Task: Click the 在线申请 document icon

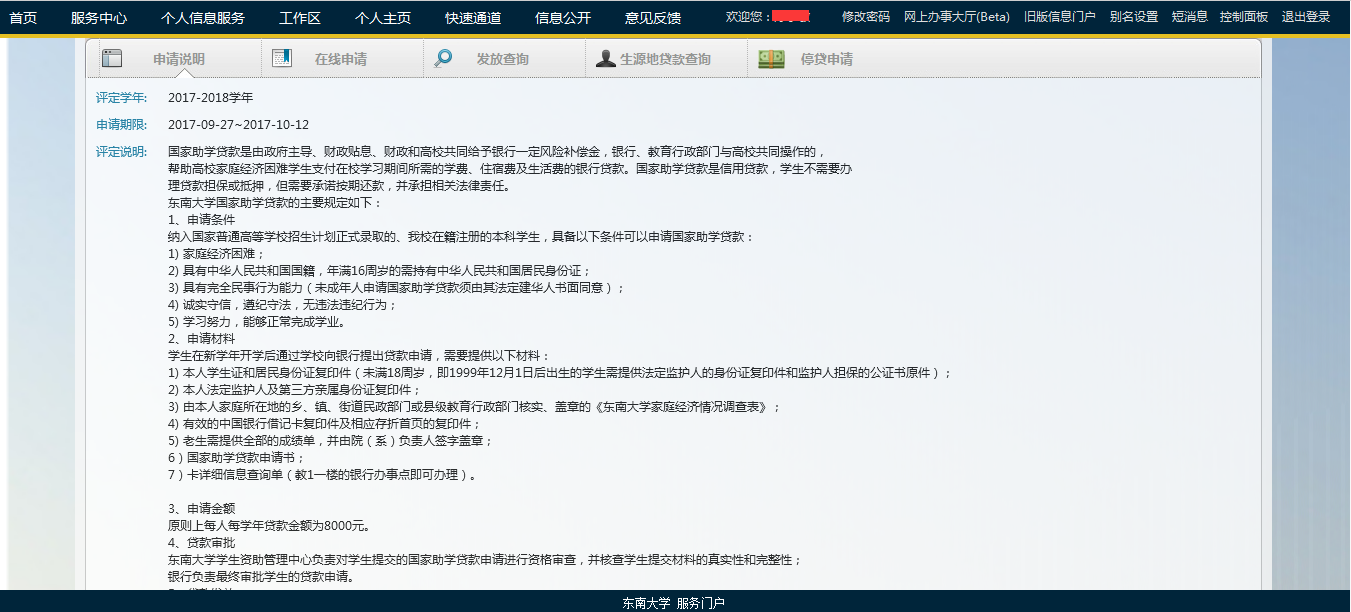Action: [x=282, y=59]
